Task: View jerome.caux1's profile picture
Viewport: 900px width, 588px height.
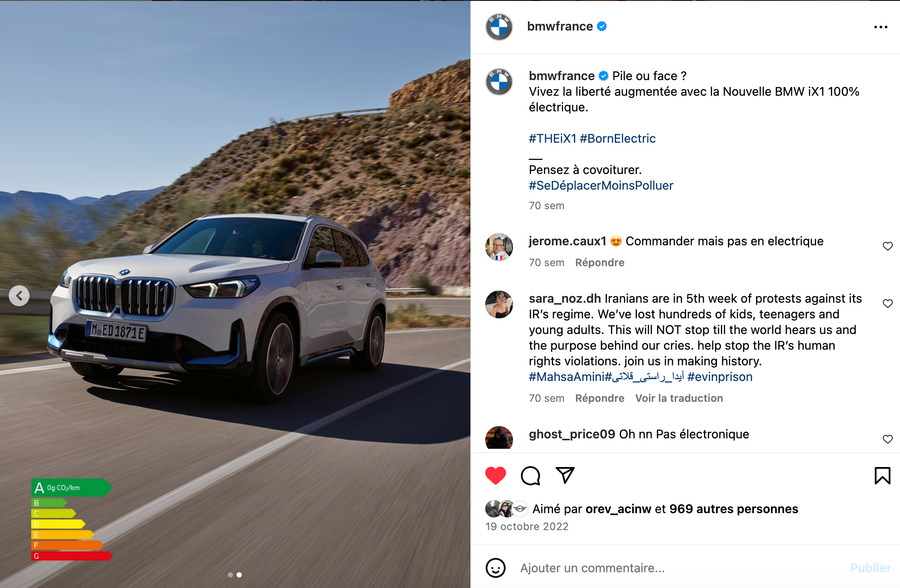Action: 499,247
